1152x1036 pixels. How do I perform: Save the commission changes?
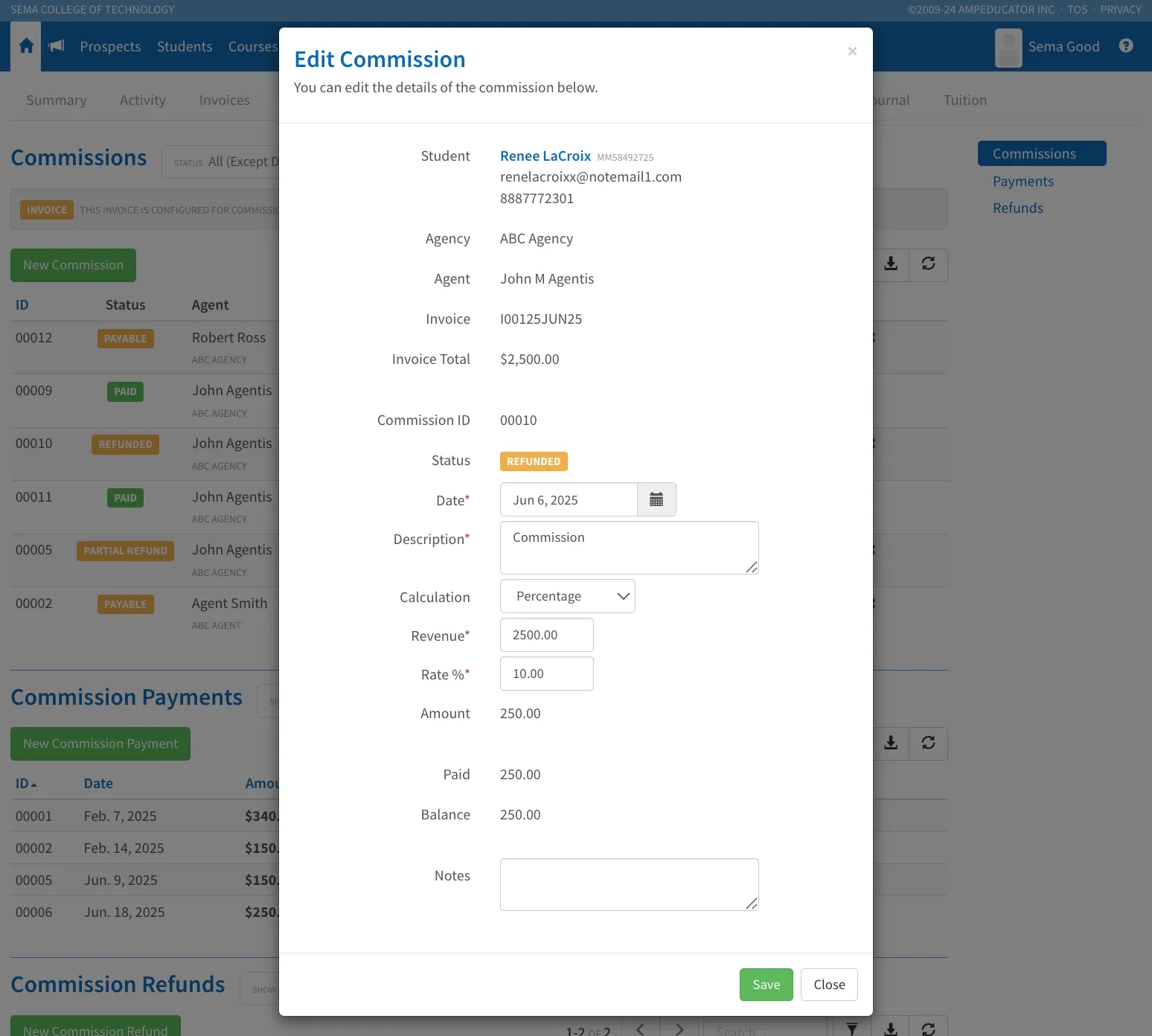pyautogui.click(x=767, y=985)
